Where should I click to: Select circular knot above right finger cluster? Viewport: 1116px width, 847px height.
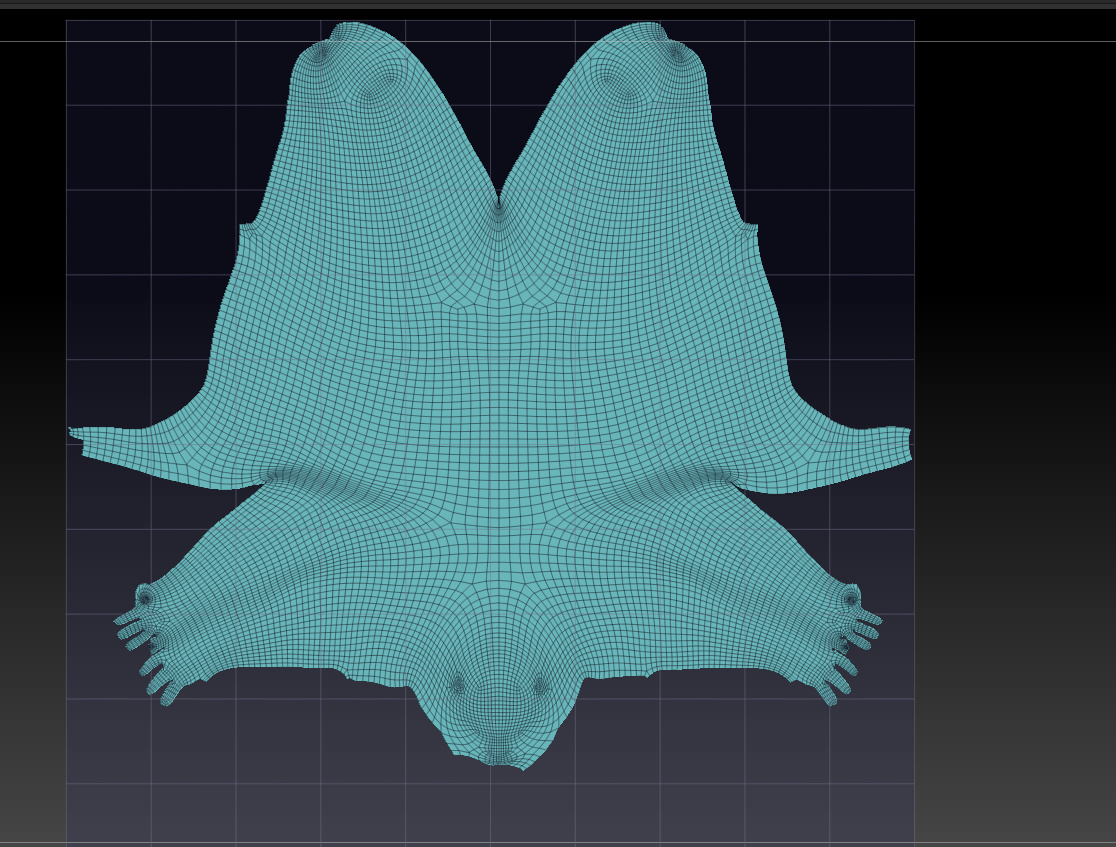click(851, 598)
